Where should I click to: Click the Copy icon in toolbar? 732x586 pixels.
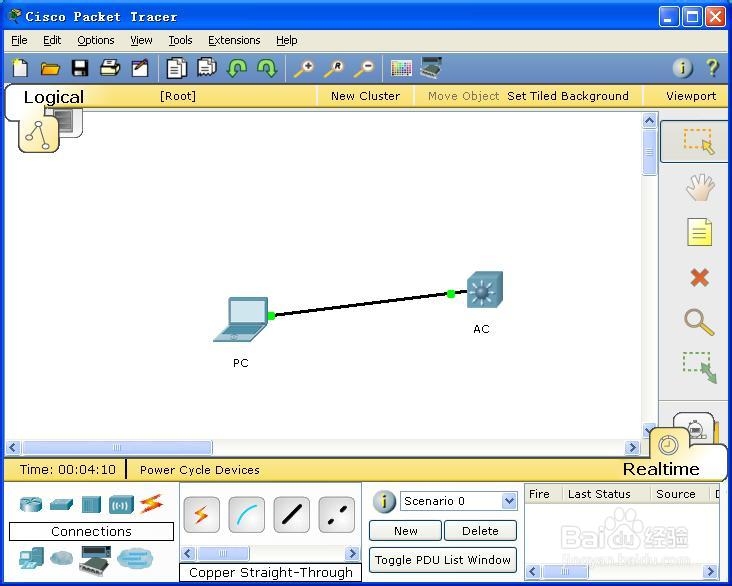tap(176, 68)
